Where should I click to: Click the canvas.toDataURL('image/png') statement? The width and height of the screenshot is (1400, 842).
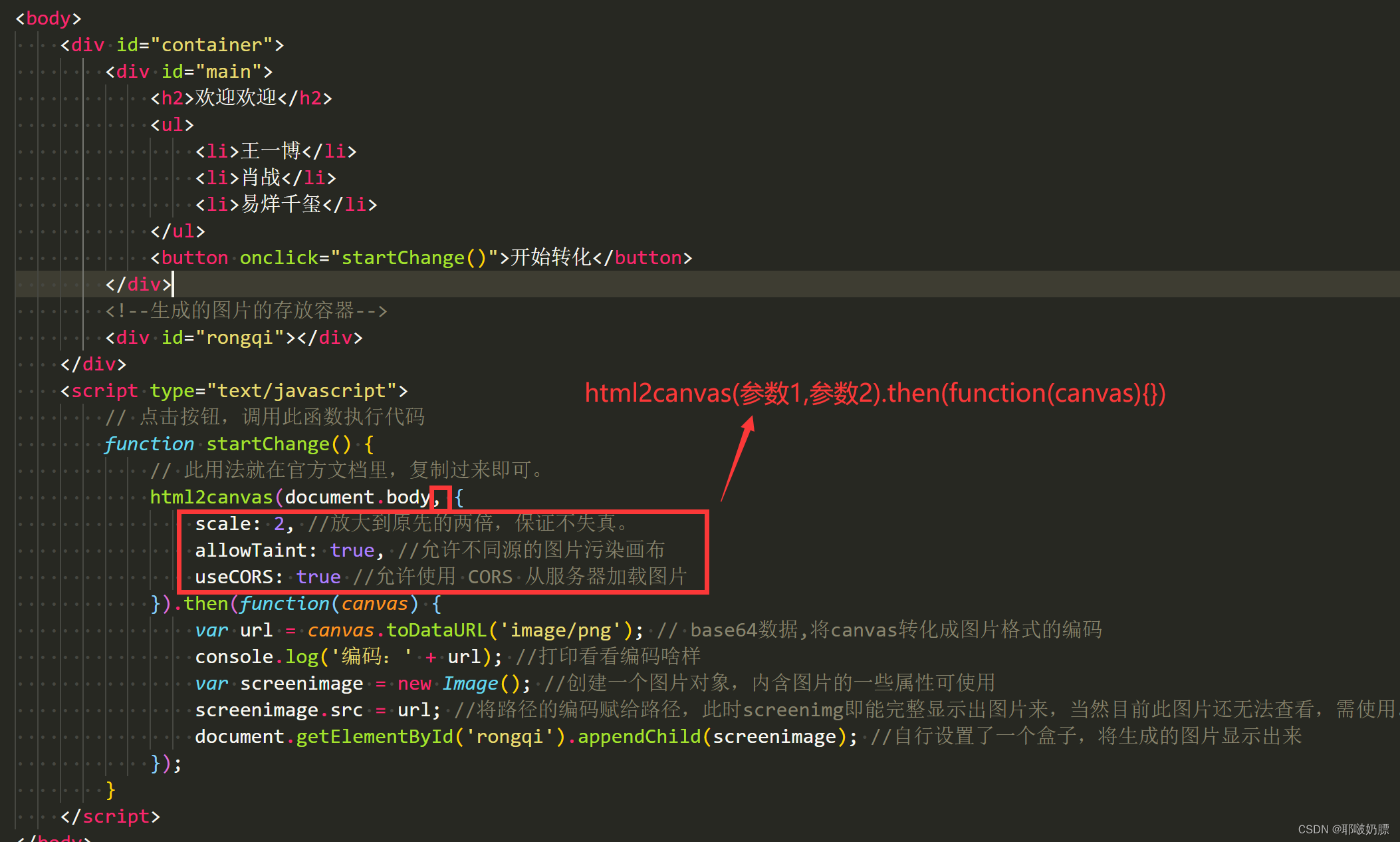click(x=419, y=630)
